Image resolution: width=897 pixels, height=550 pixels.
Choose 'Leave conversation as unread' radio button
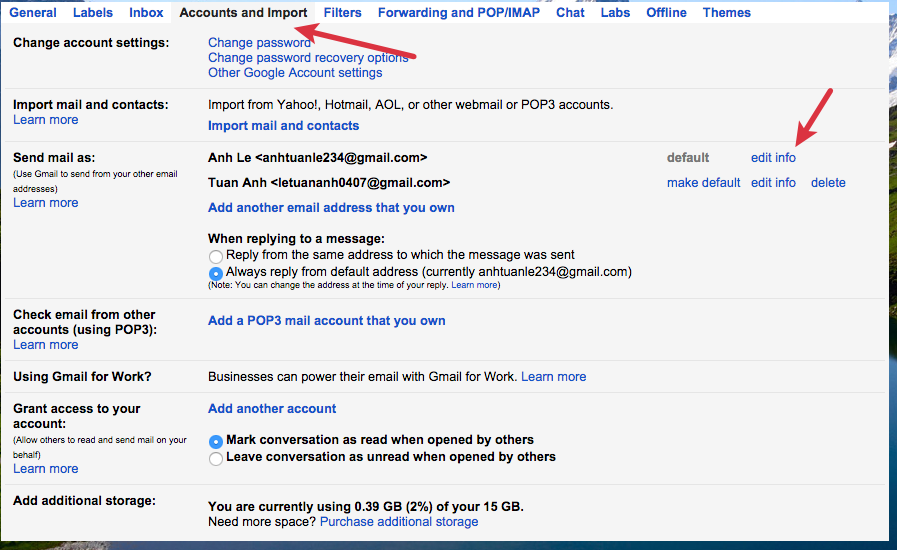[216, 458]
